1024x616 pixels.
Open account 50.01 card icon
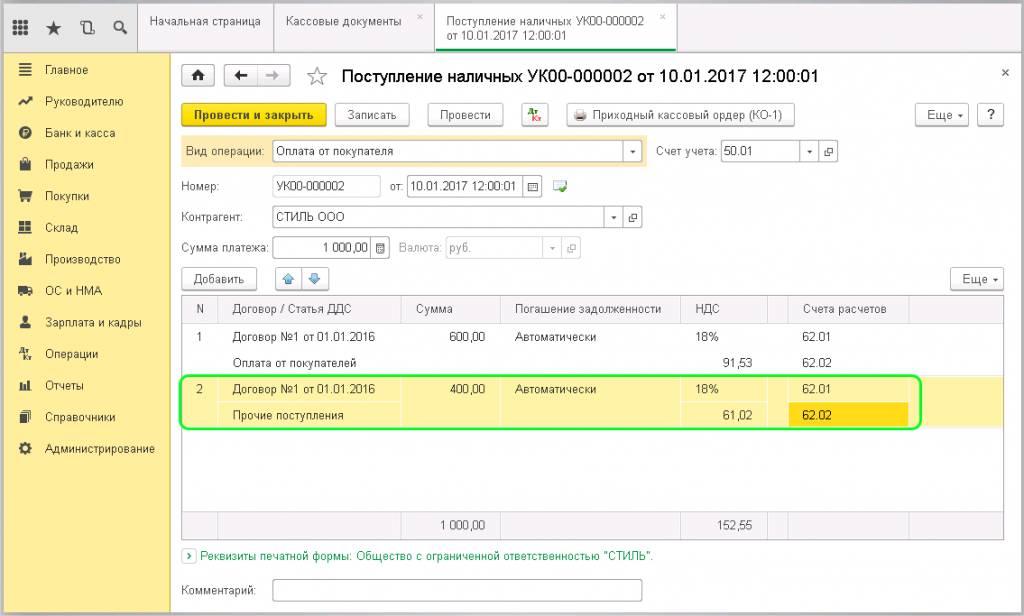828,151
